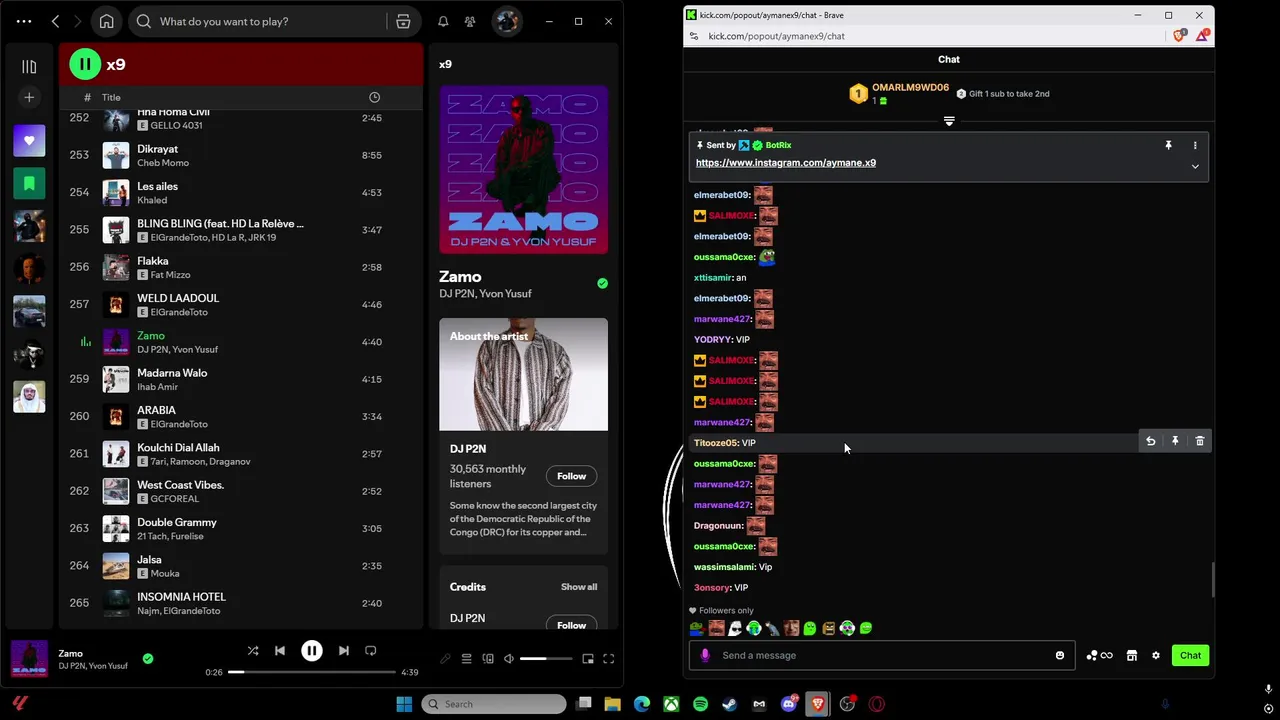Image resolution: width=1280 pixels, height=720 pixels.
Task: Open Liked Songs playlist in sidebar
Action: [x=29, y=141]
